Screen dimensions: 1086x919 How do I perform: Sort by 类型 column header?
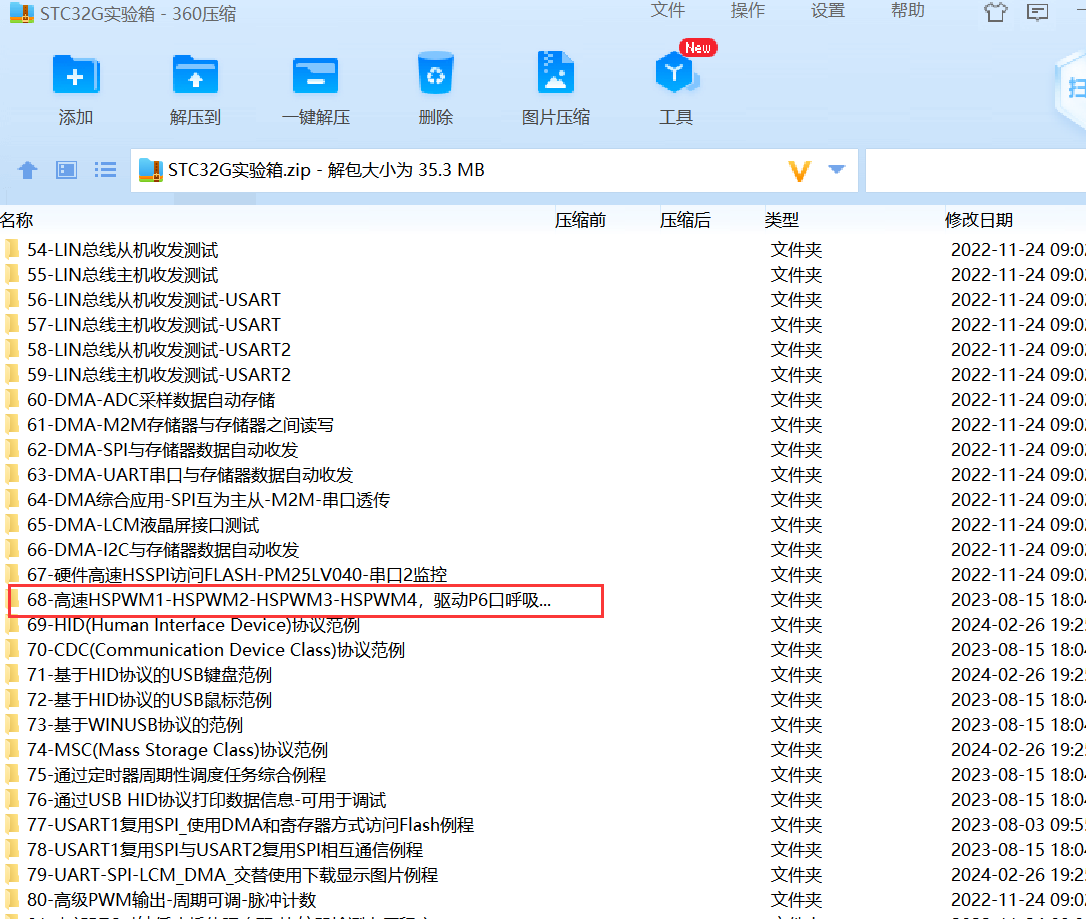pos(781,220)
